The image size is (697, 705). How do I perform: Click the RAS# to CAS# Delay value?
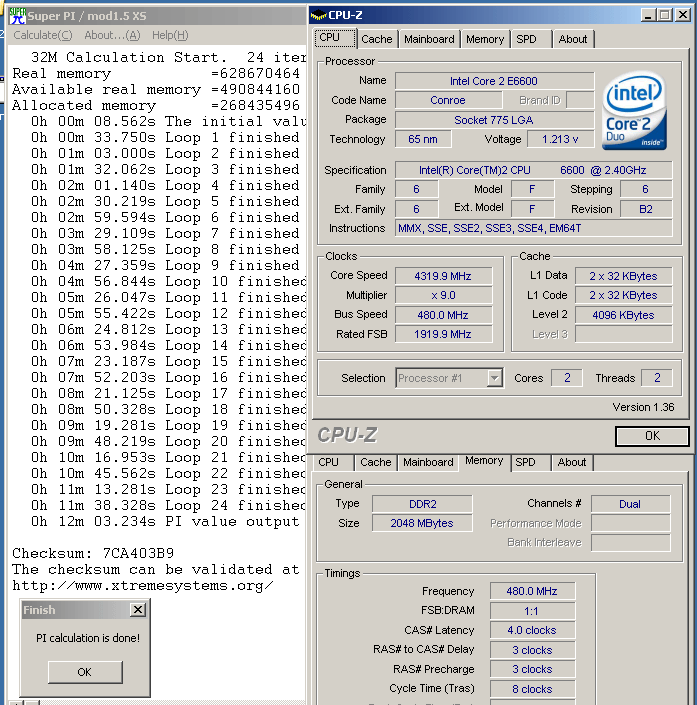[532, 650]
